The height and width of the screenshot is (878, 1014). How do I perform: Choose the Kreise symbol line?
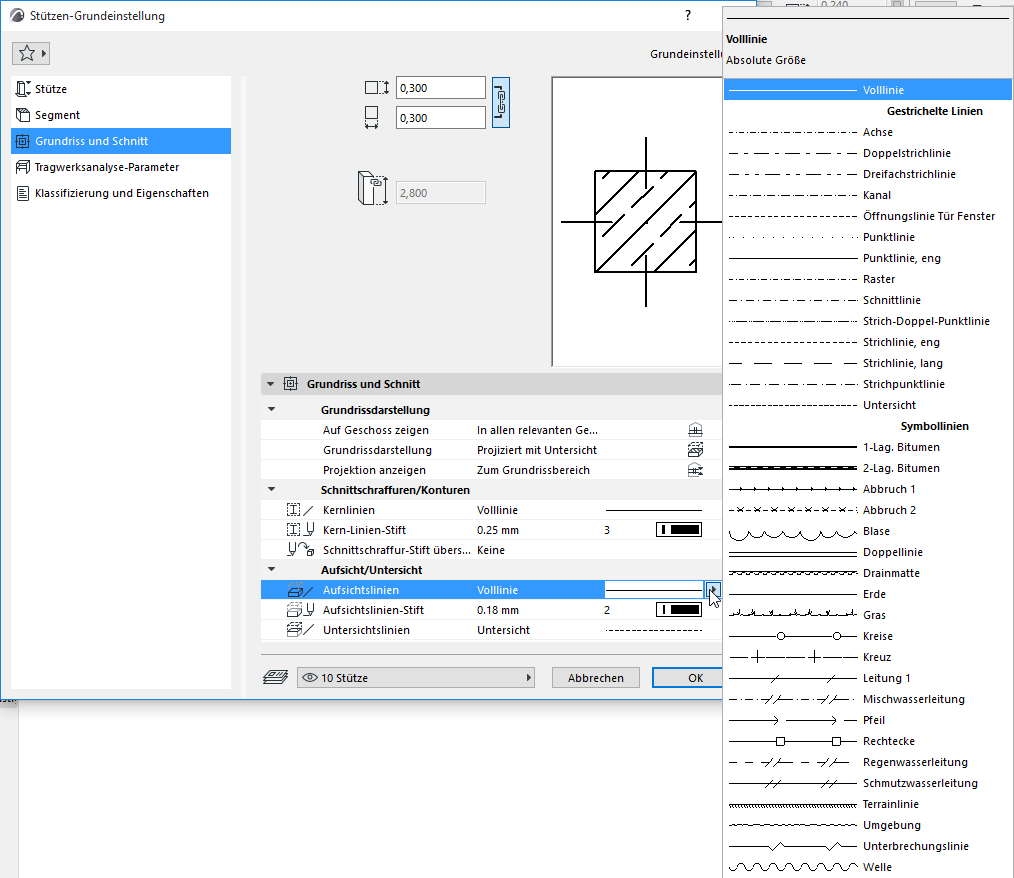tap(868, 636)
